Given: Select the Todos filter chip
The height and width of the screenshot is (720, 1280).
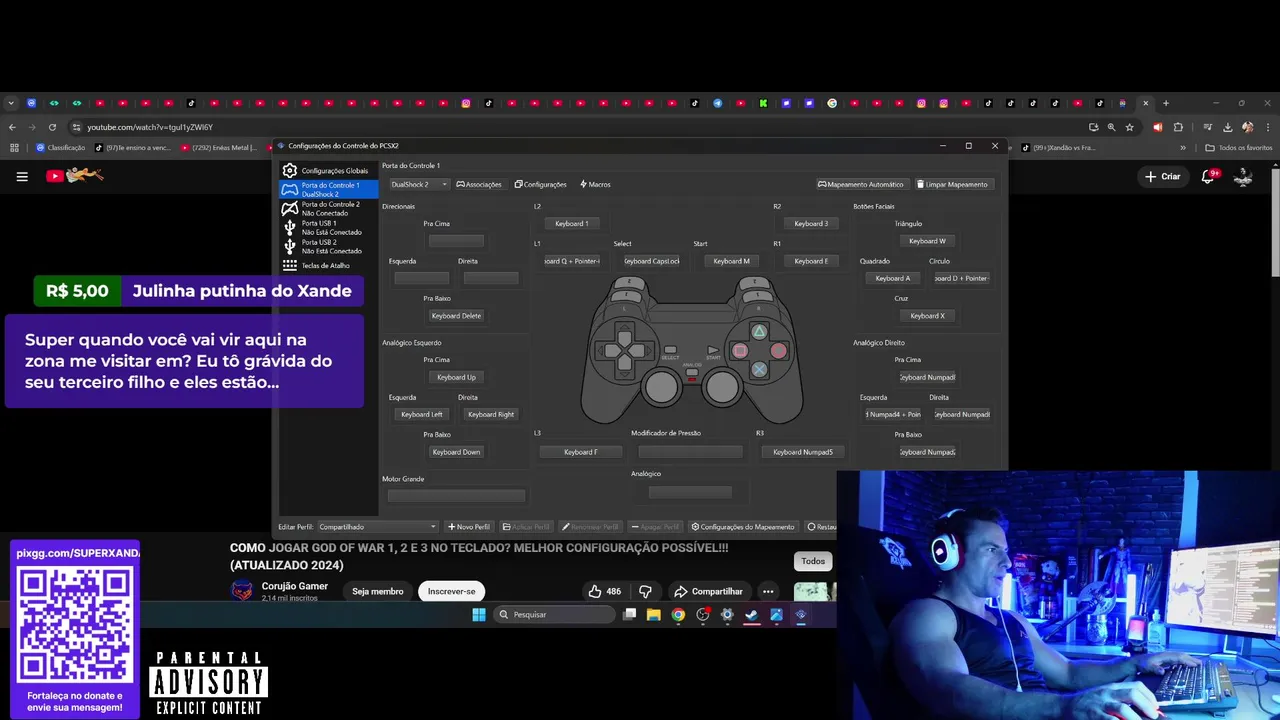Looking at the screenshot, I should (813, 561).
